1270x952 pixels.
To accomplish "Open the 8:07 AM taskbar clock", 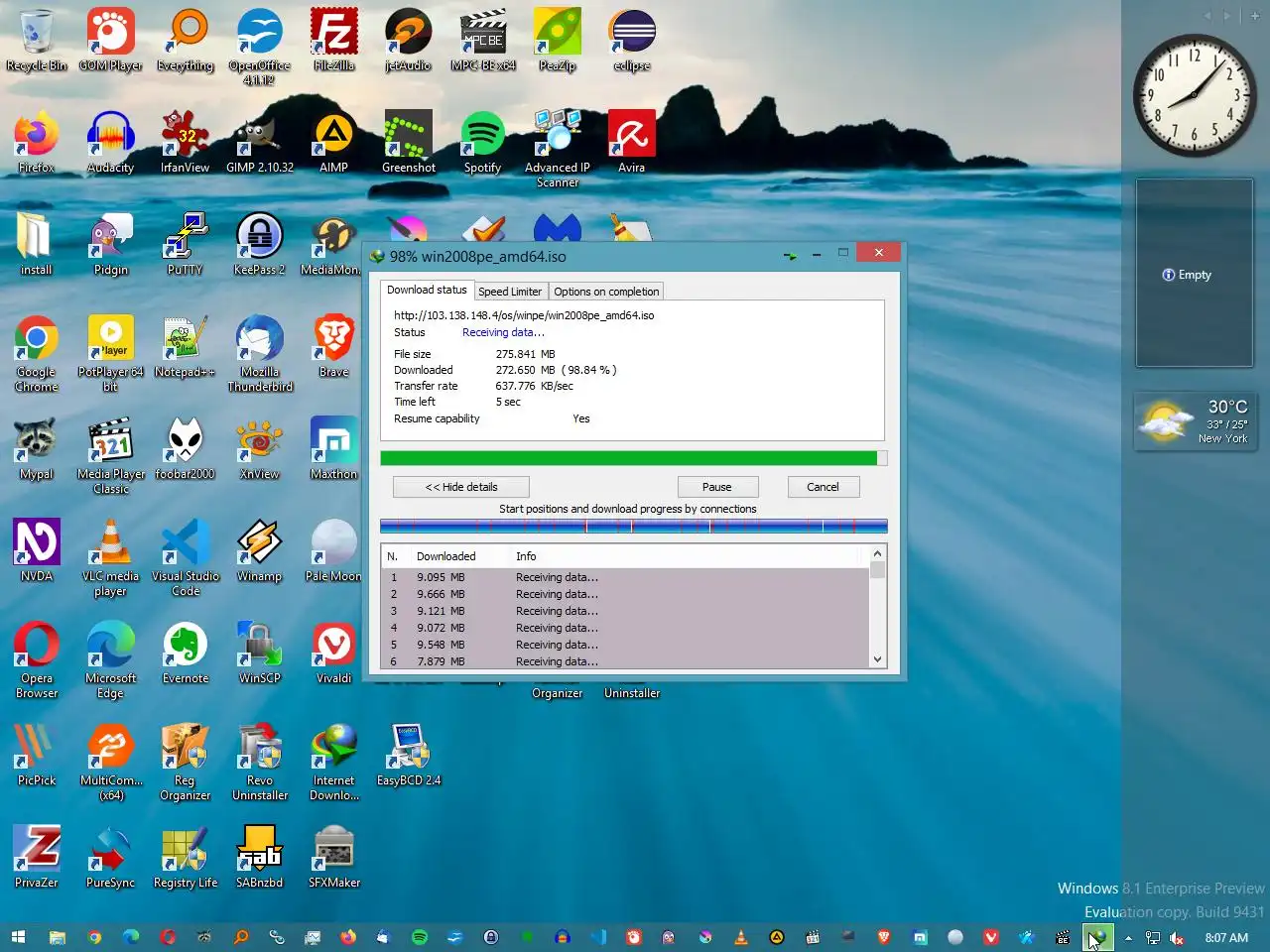I will click(x=1226, y=937).
